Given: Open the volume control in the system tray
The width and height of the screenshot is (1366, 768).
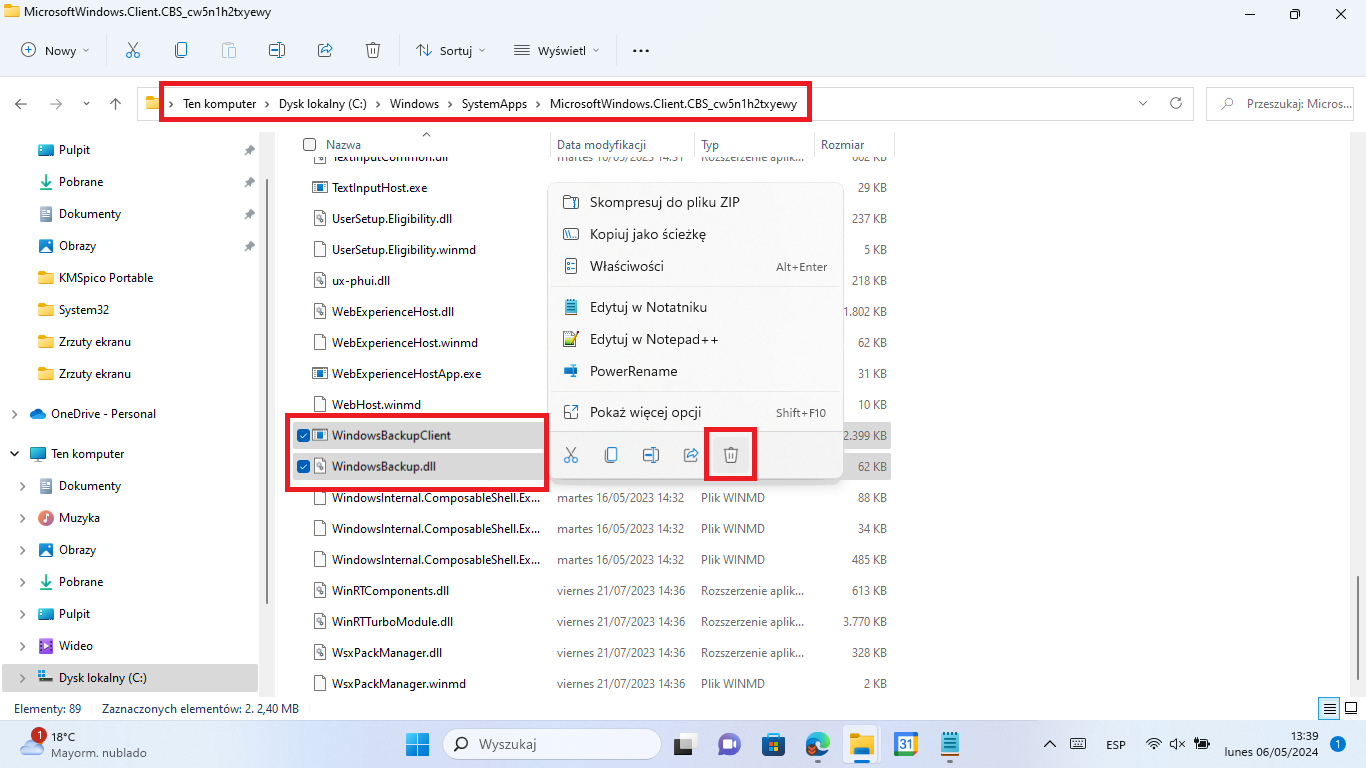Looking at the screenshot, I should click(1177, 744).
